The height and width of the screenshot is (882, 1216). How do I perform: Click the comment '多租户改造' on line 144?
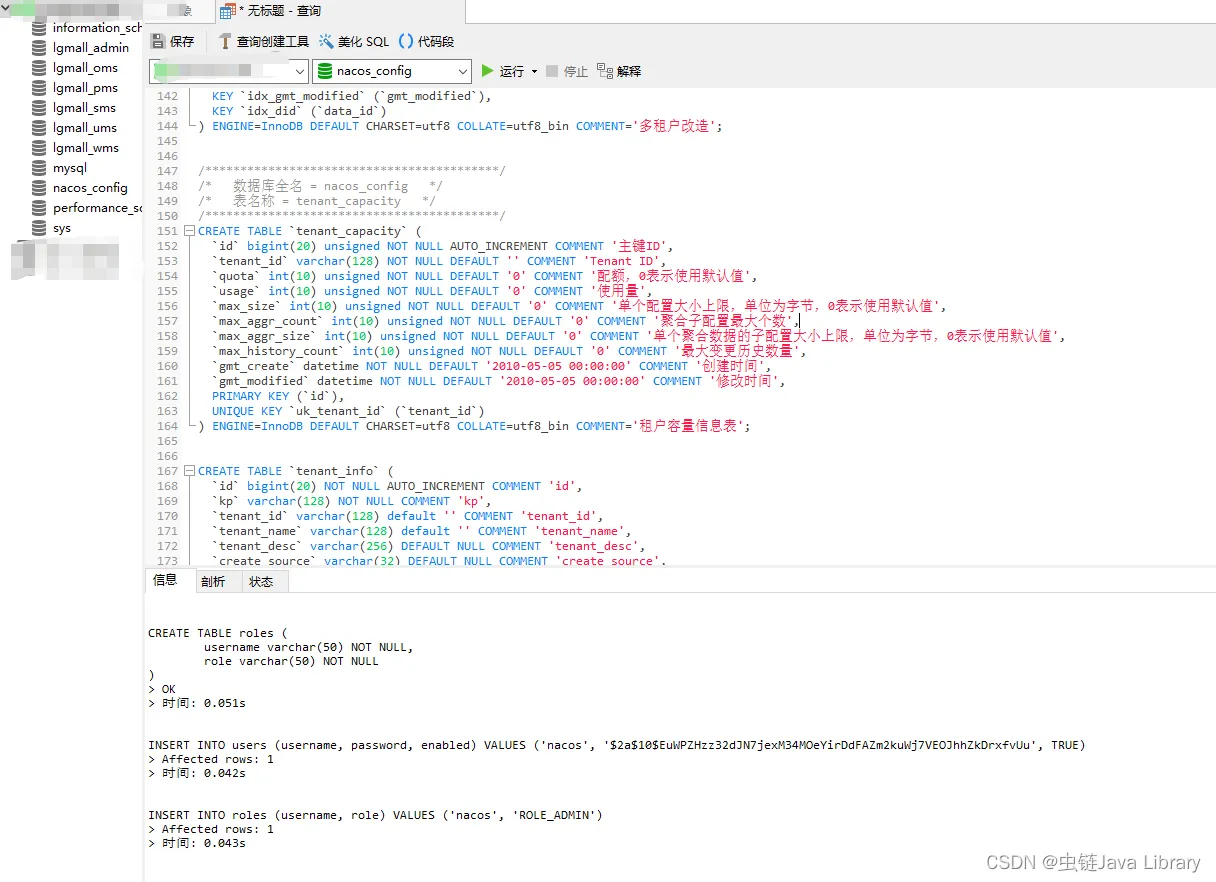(675, 126)
